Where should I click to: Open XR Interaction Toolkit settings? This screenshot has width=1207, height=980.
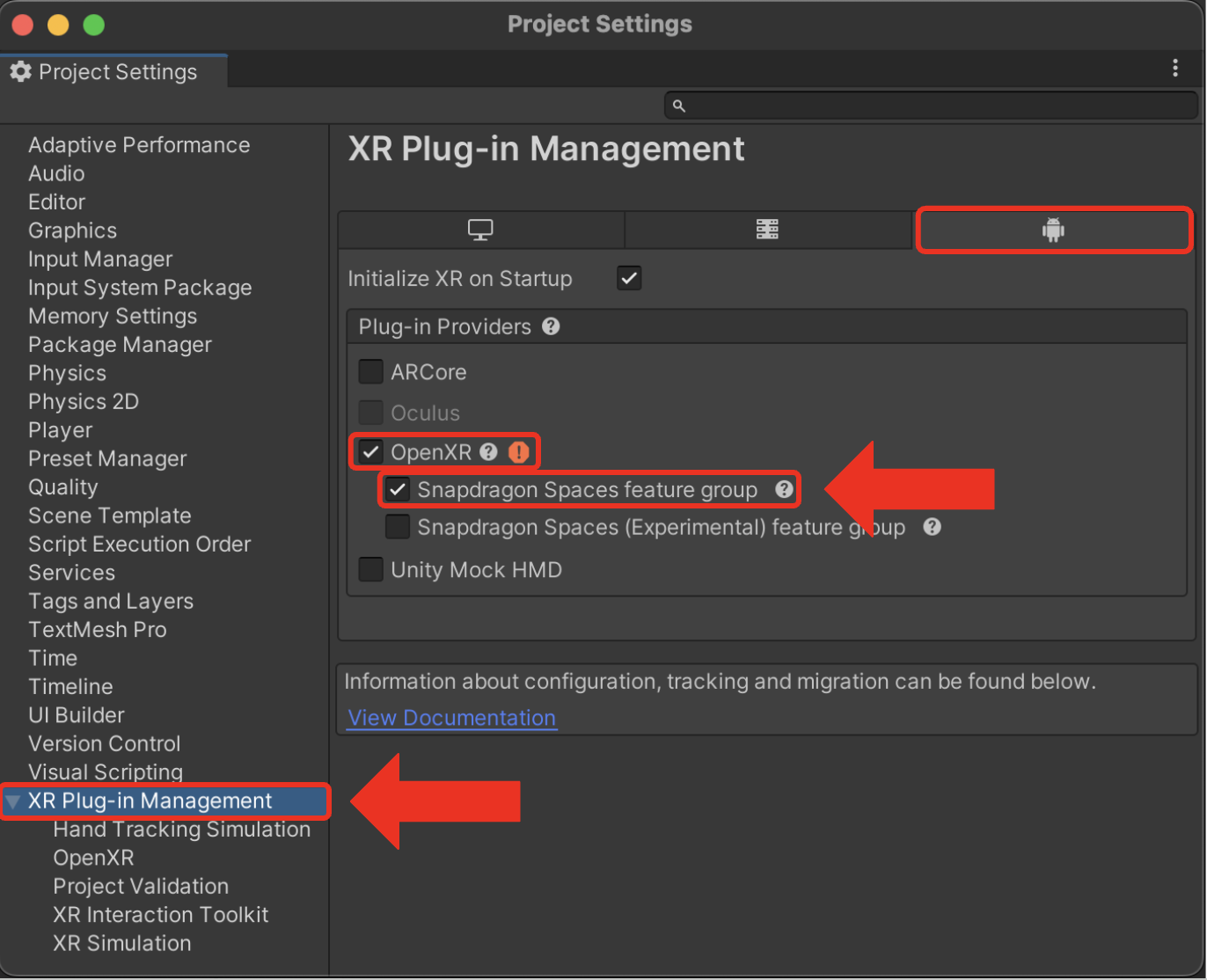161,915
